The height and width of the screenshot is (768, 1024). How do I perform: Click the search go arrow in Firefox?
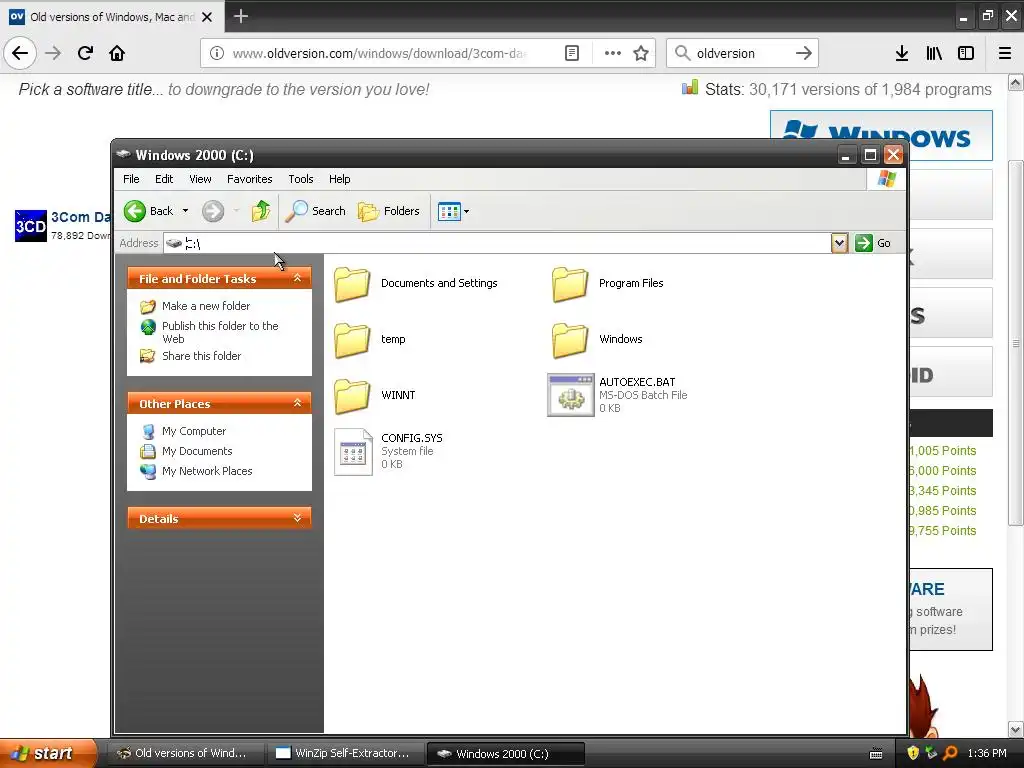tap(804, 53)
